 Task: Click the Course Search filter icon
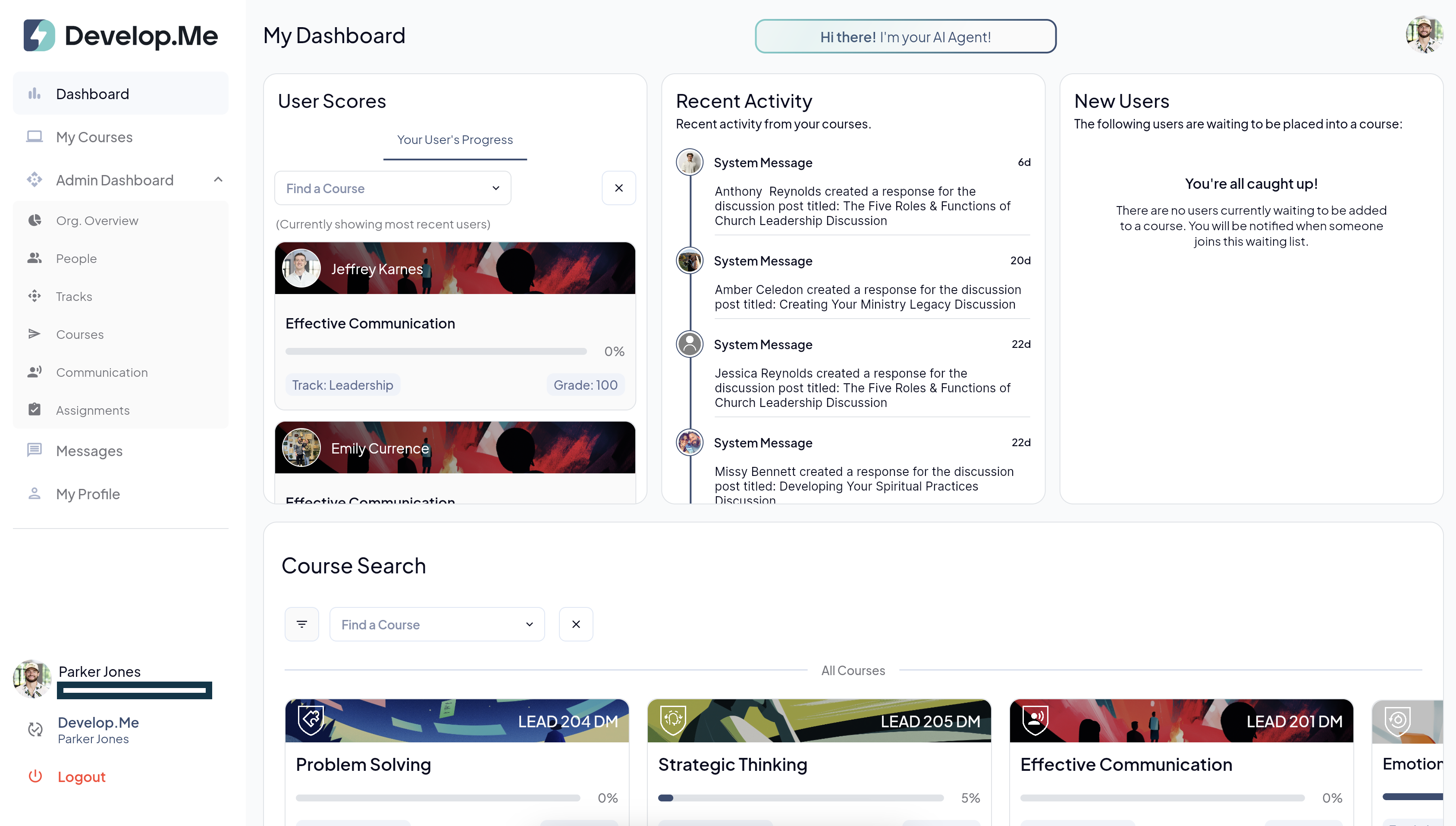pos(301,624)
